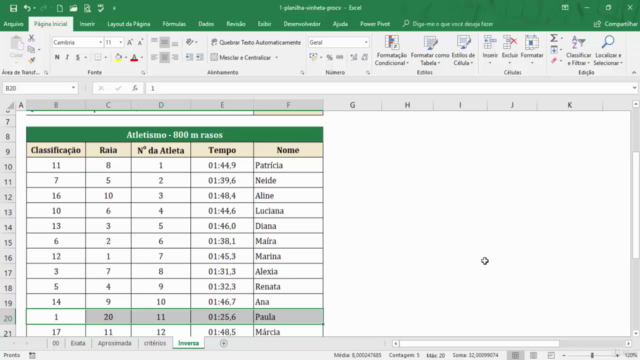
Task: Switch to Layout da Página tab
Action: pyautogui.click(x=129, y=24)
